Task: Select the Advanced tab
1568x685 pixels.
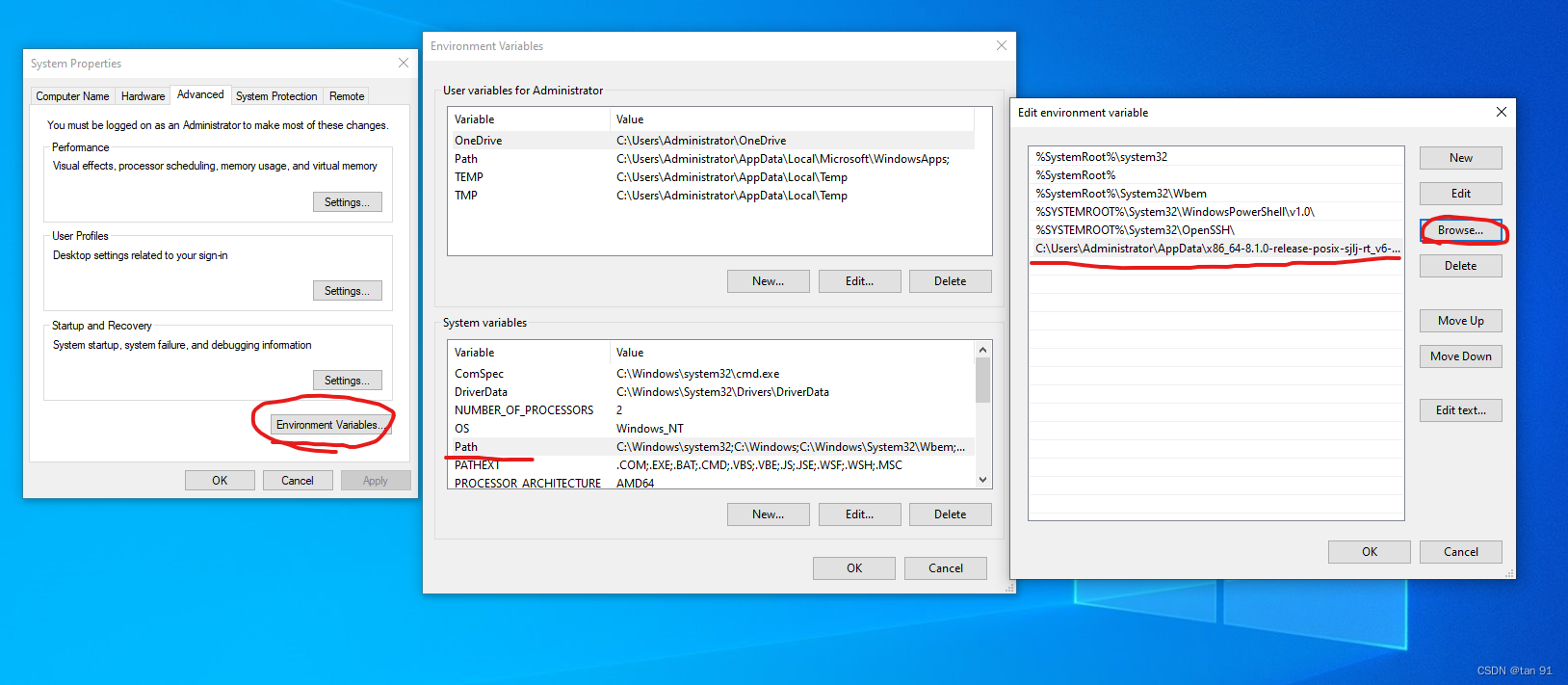Action: point(200,94)
